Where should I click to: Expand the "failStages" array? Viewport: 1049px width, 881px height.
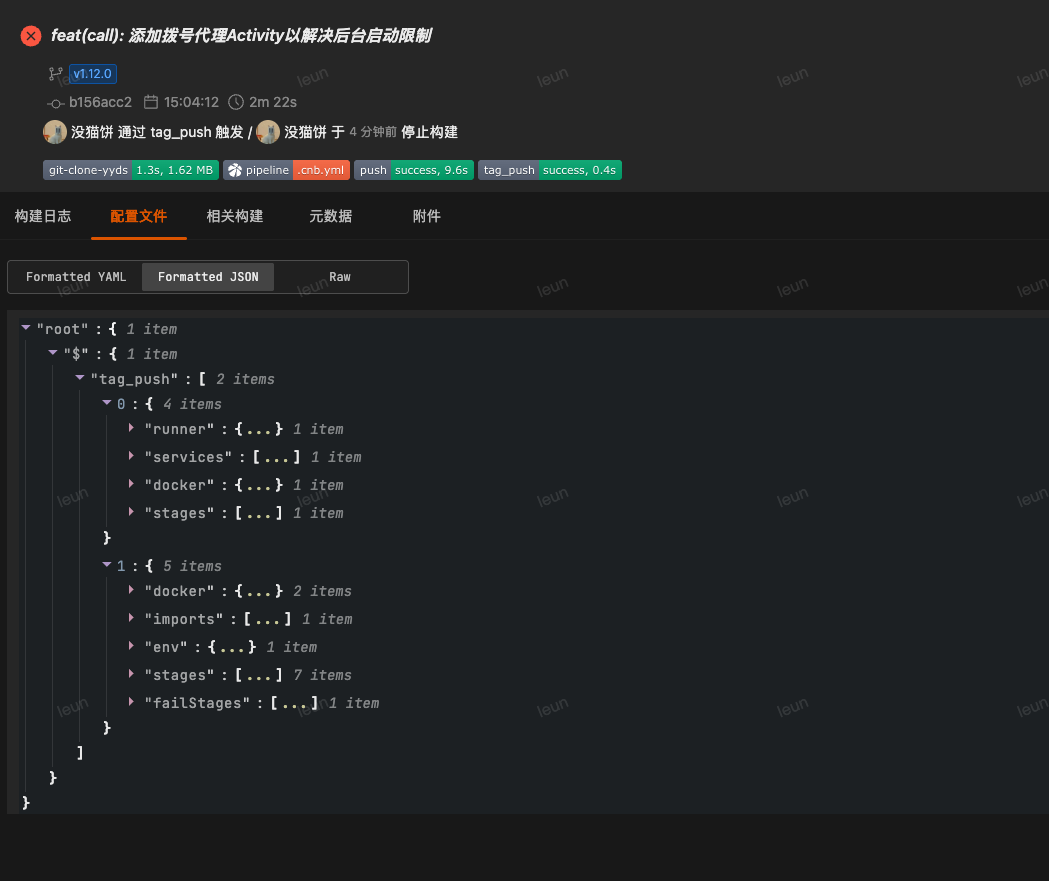132,702
